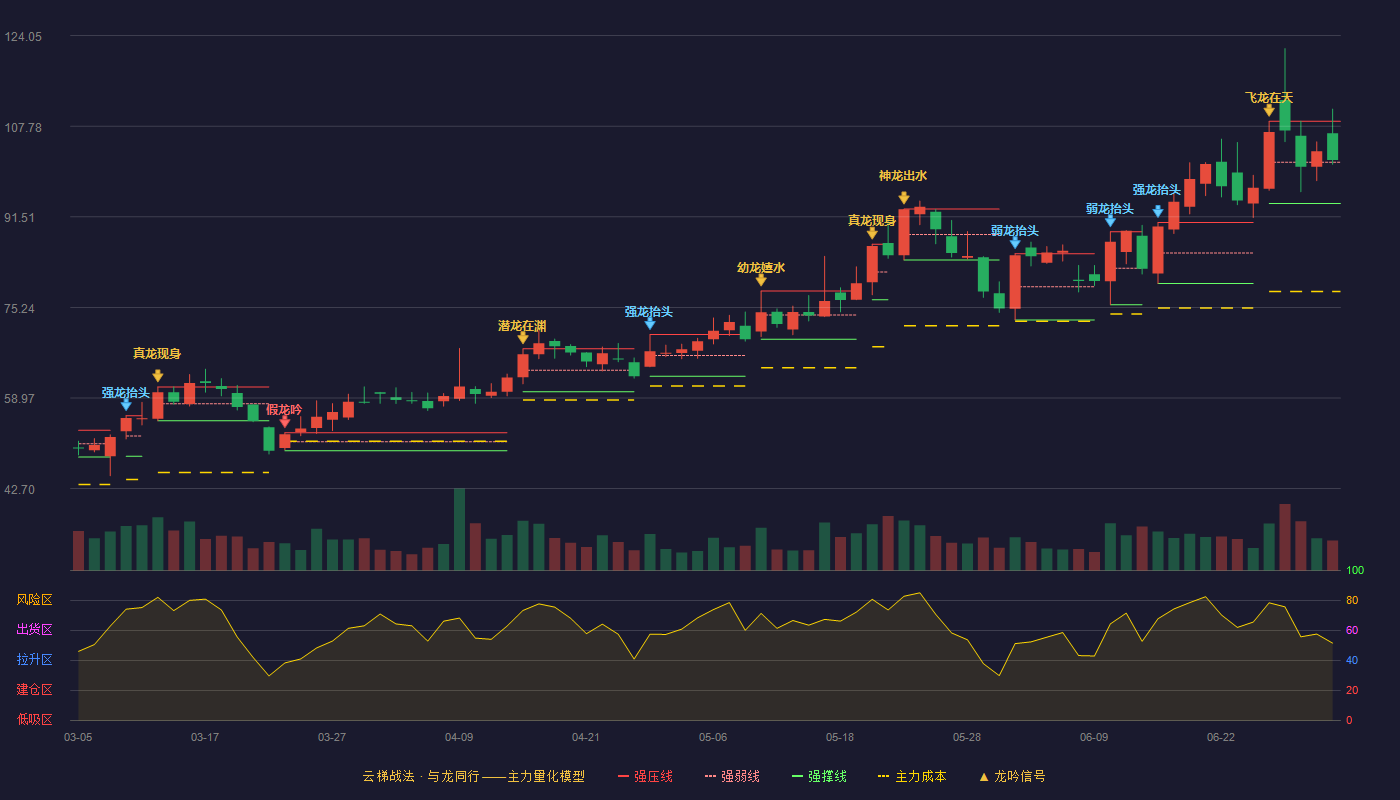Click the green 100 indicator scale value

point(1355,571)
